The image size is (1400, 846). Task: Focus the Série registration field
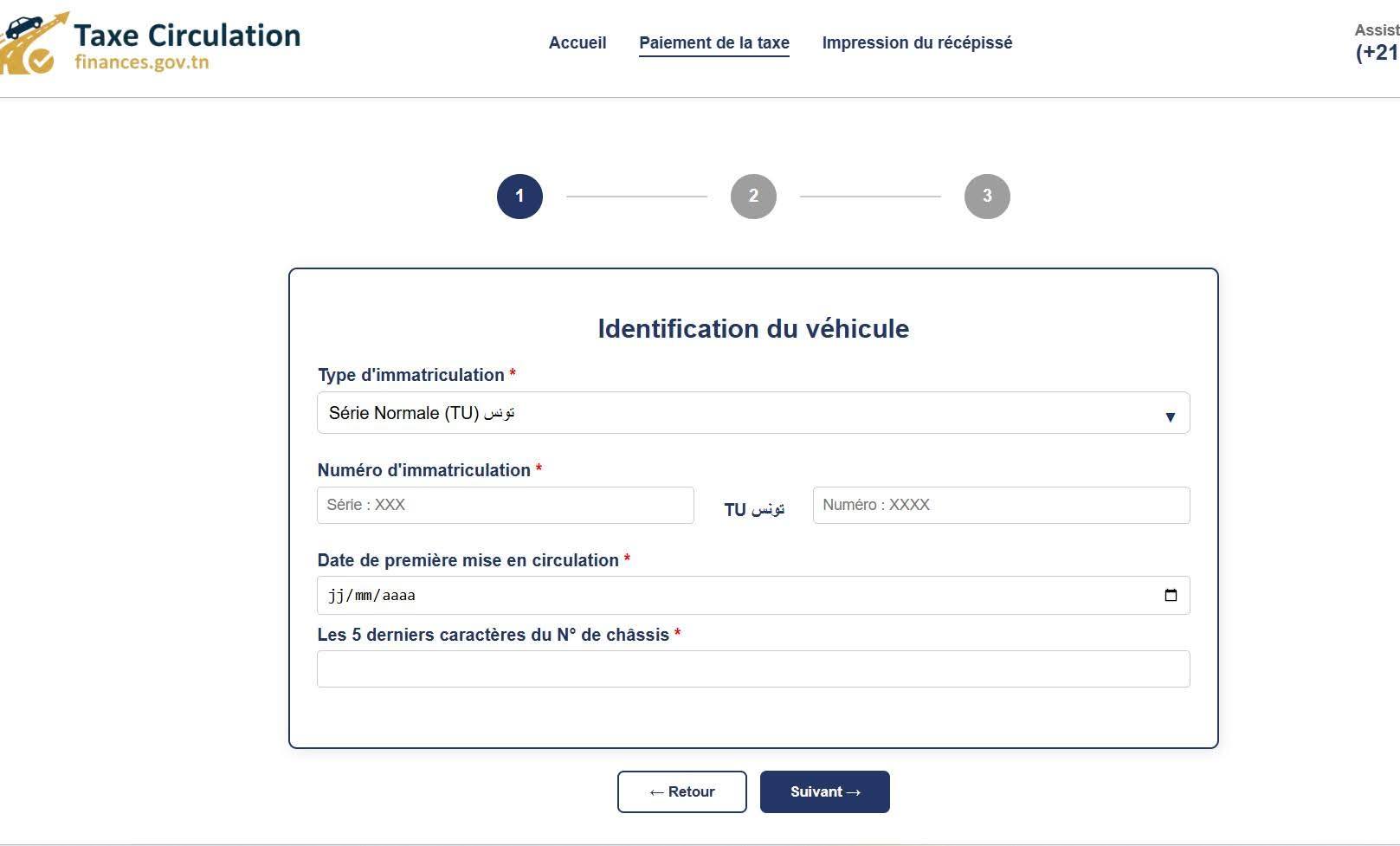coord(505,505)
